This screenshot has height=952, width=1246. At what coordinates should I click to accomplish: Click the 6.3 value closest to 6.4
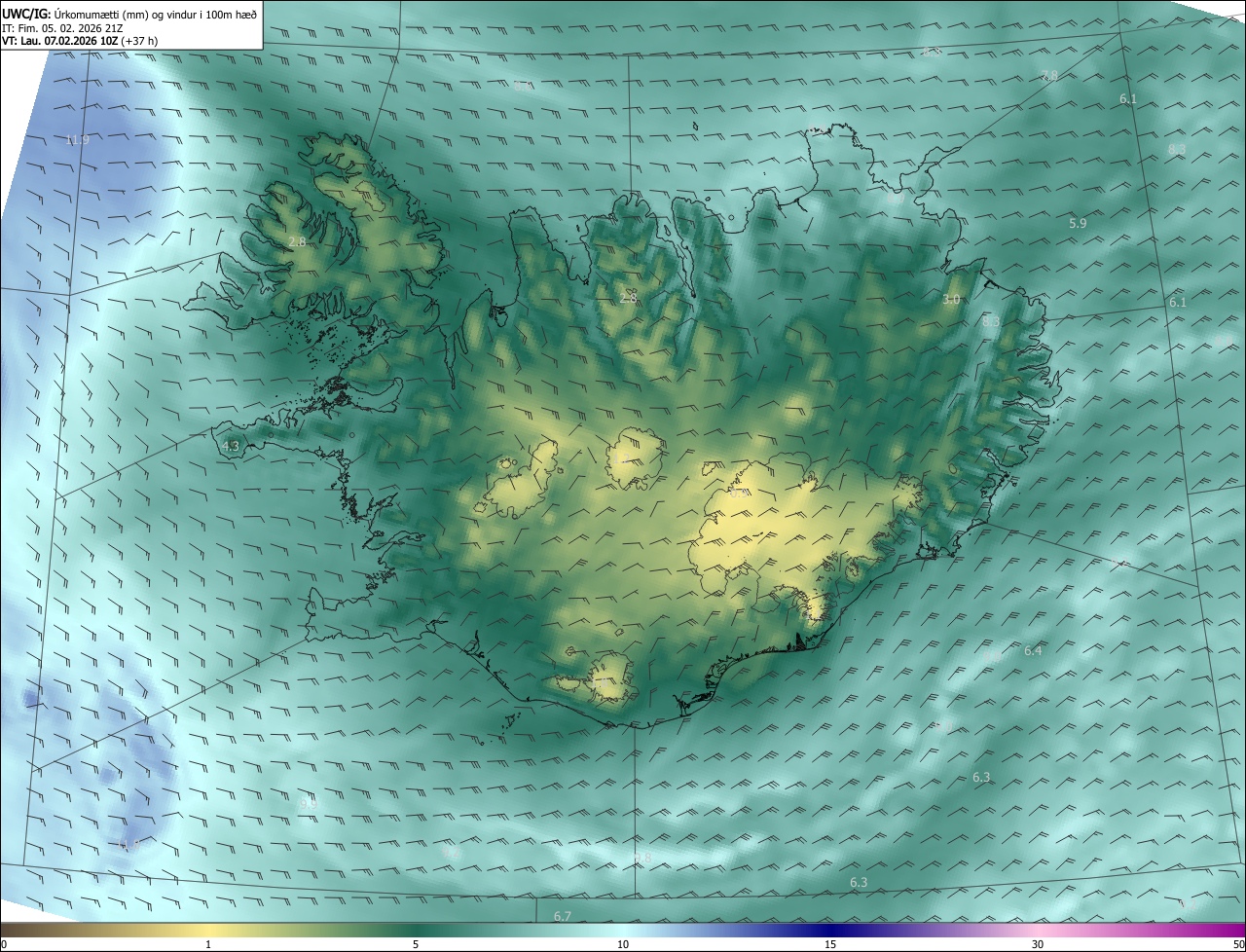(x=981, y=777)
